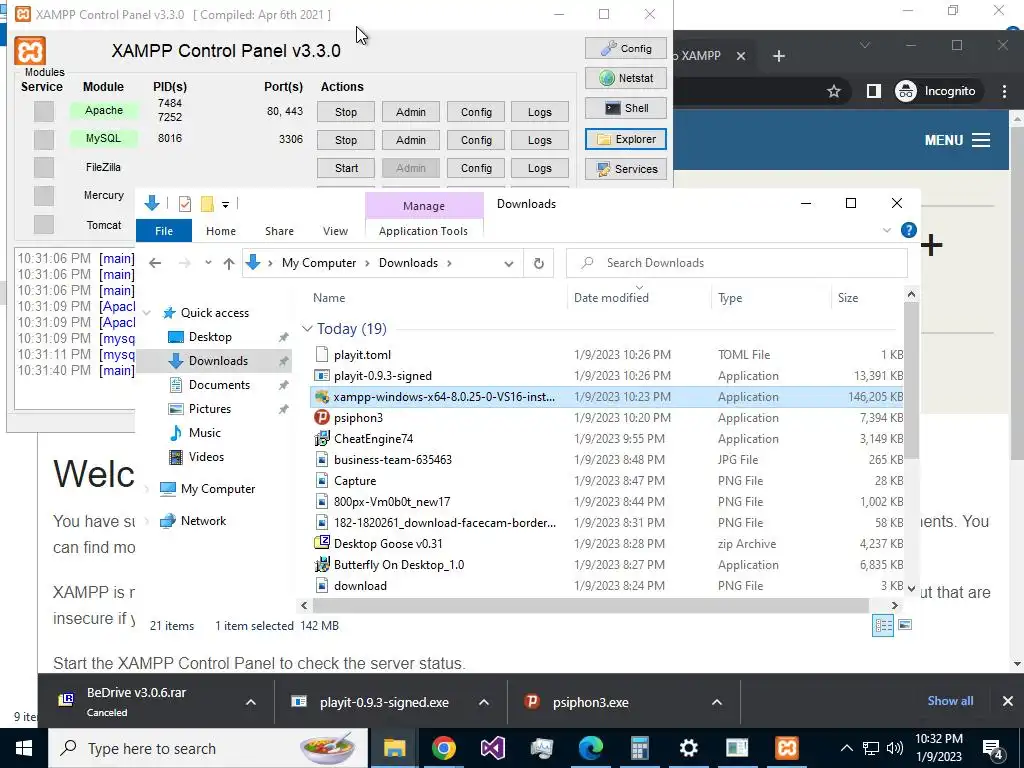
Task: Open recent locations dropdown arrow
Action: tap(208, 263)
